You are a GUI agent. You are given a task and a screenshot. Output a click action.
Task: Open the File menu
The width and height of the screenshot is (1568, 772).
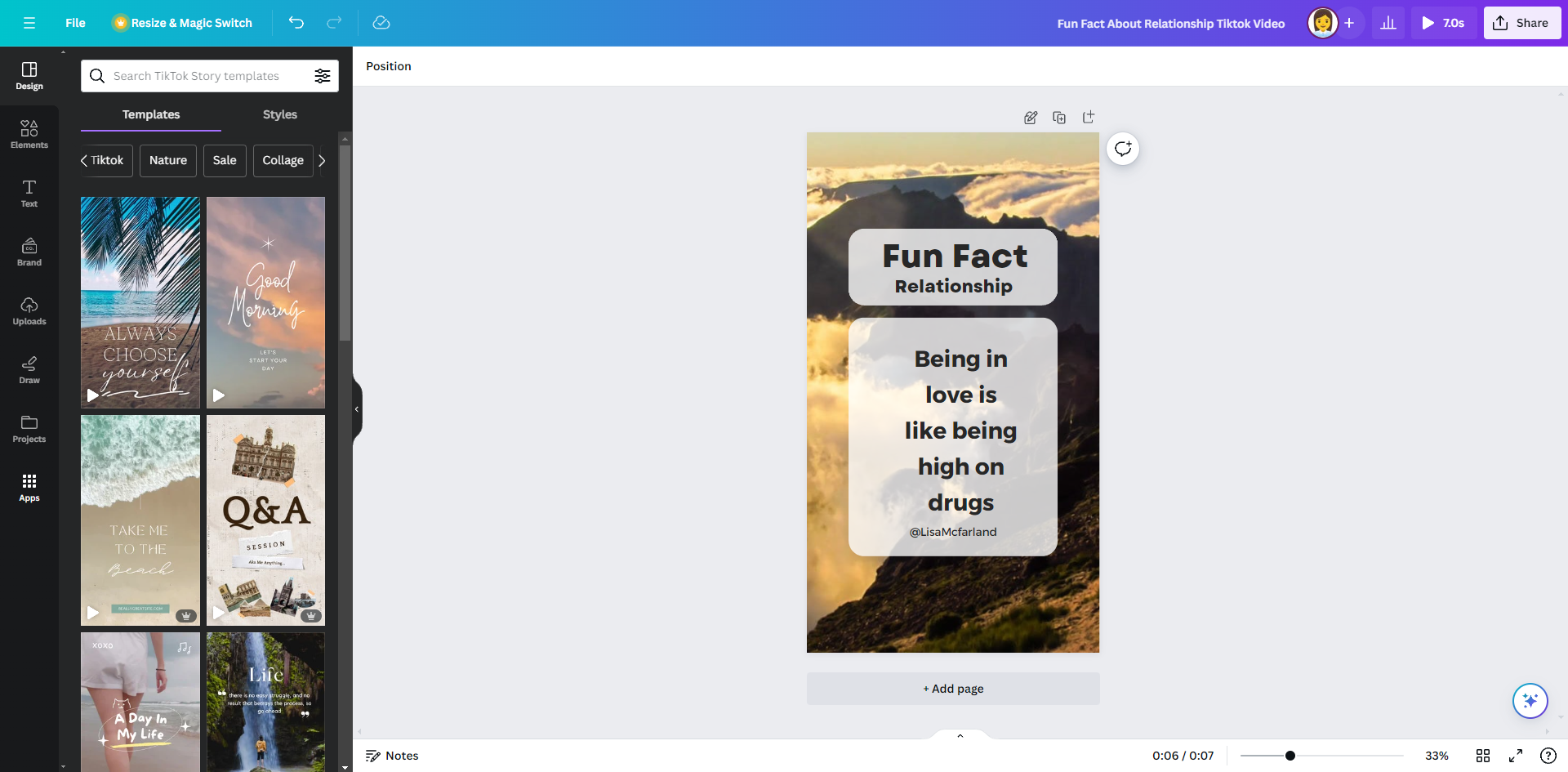(x=75, y=23)
